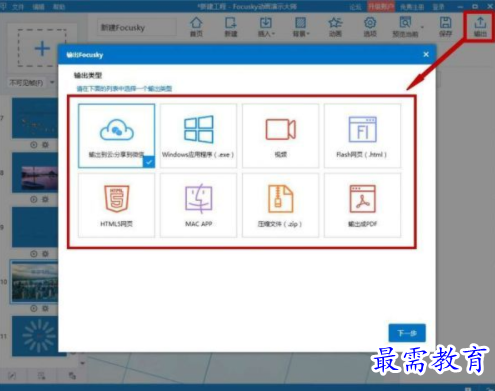Pick the video camera output option
This screenshot has width=495, height=391.
[280, 136]
